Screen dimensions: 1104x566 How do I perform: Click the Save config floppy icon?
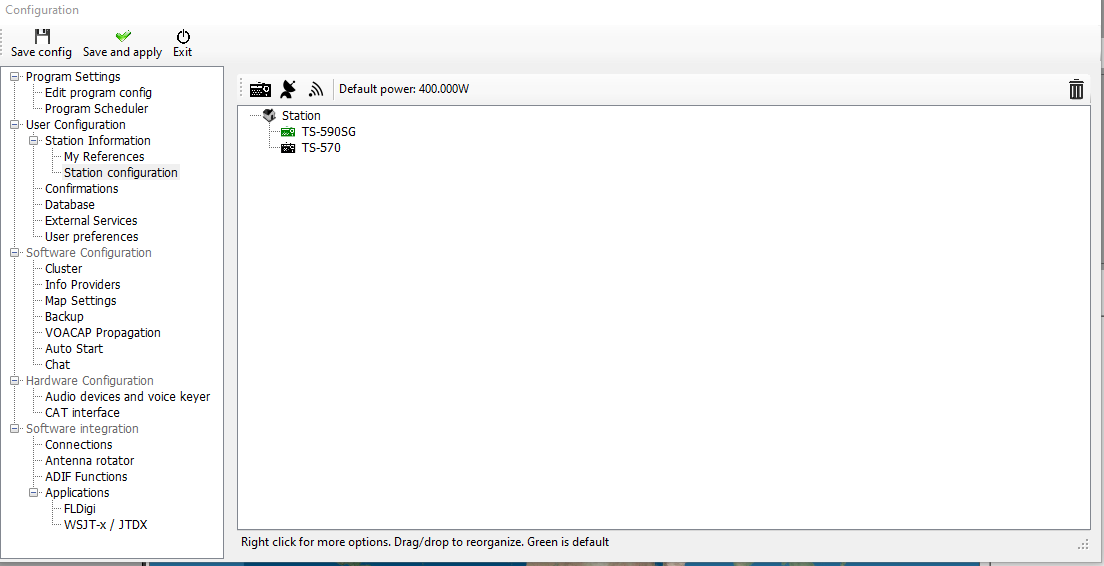(x=42, y=36)
